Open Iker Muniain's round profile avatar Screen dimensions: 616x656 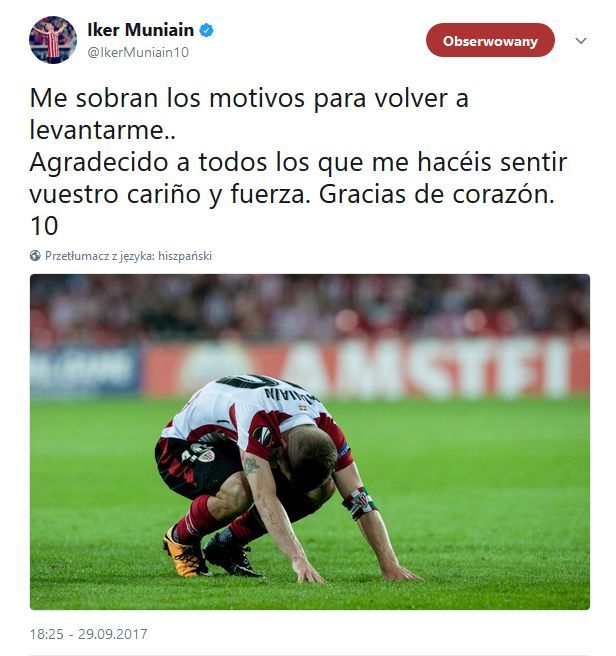(53, 40)
